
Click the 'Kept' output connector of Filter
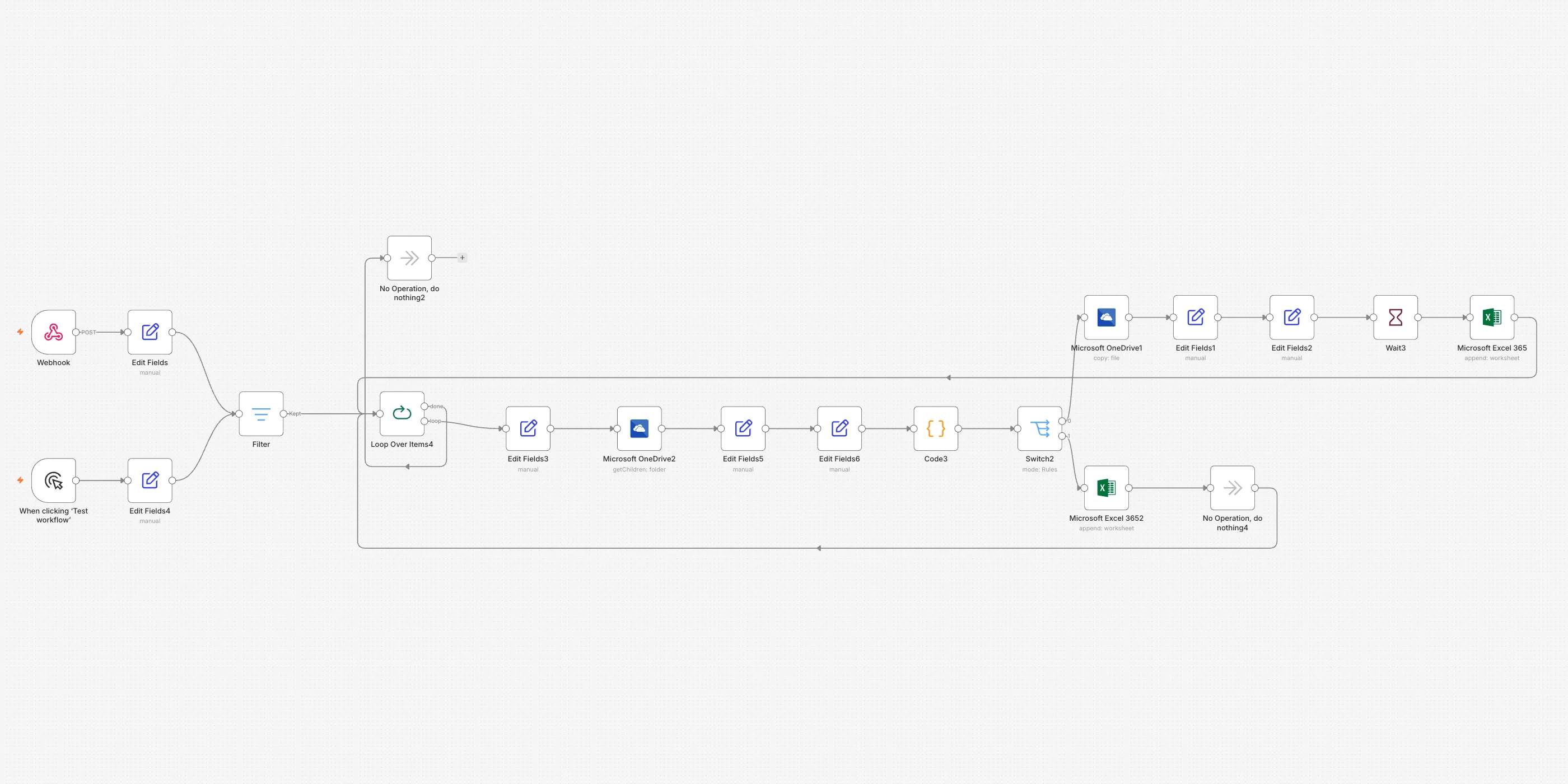(x=284, y=414)
